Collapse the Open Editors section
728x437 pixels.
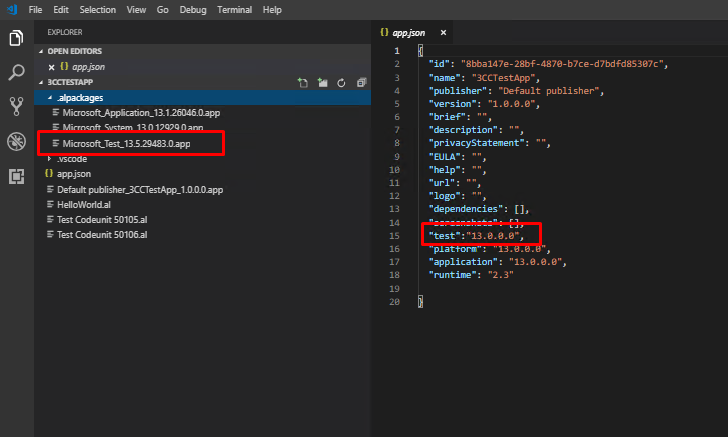click(x=41, y=51)
